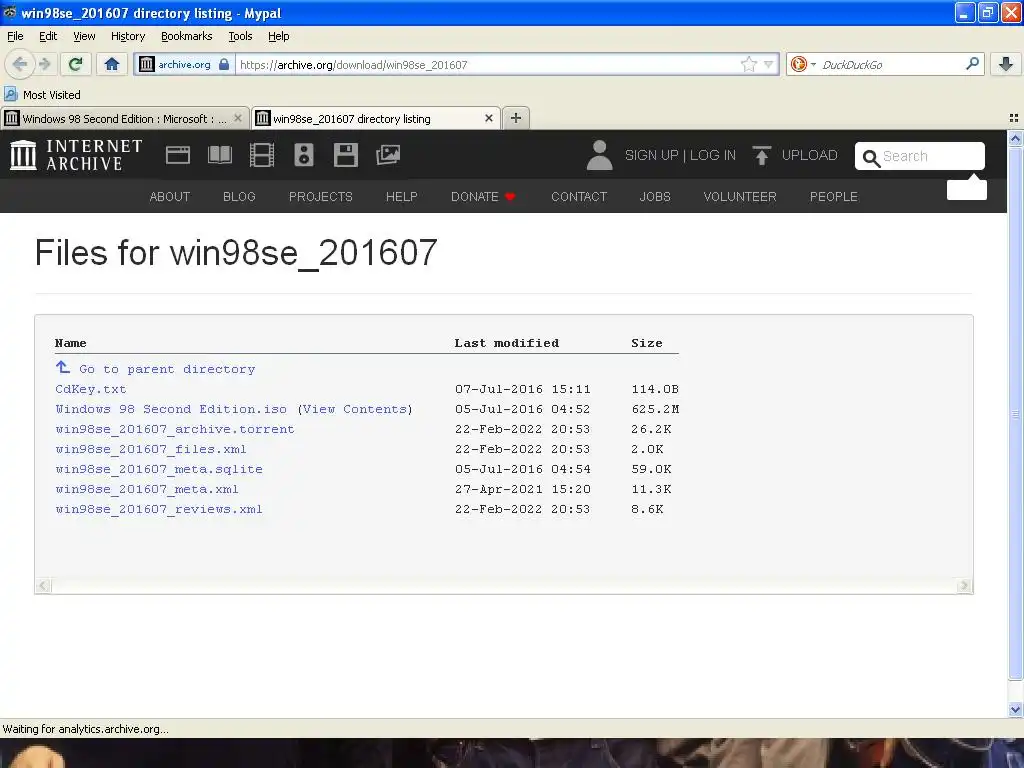Screen dimensions: 1024x768
Task: Open the ABOUT nav link
Action: [170, 197]
